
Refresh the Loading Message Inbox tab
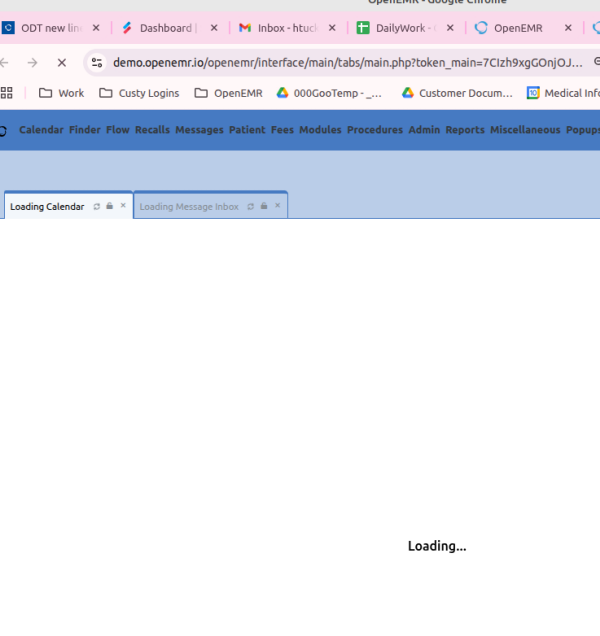pos(251,207)
